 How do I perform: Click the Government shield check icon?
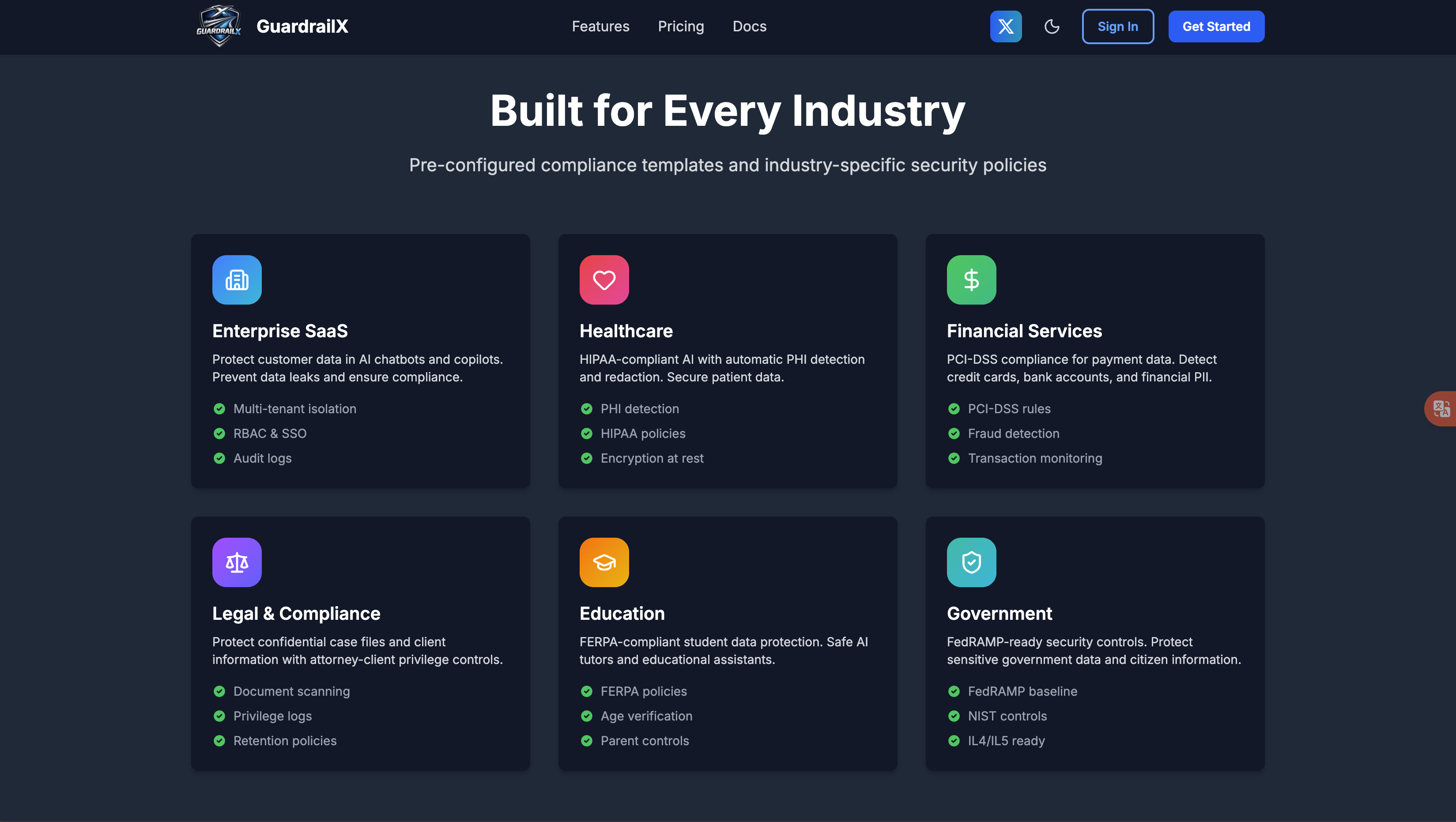pyautogui.click(x=971, y=562)
